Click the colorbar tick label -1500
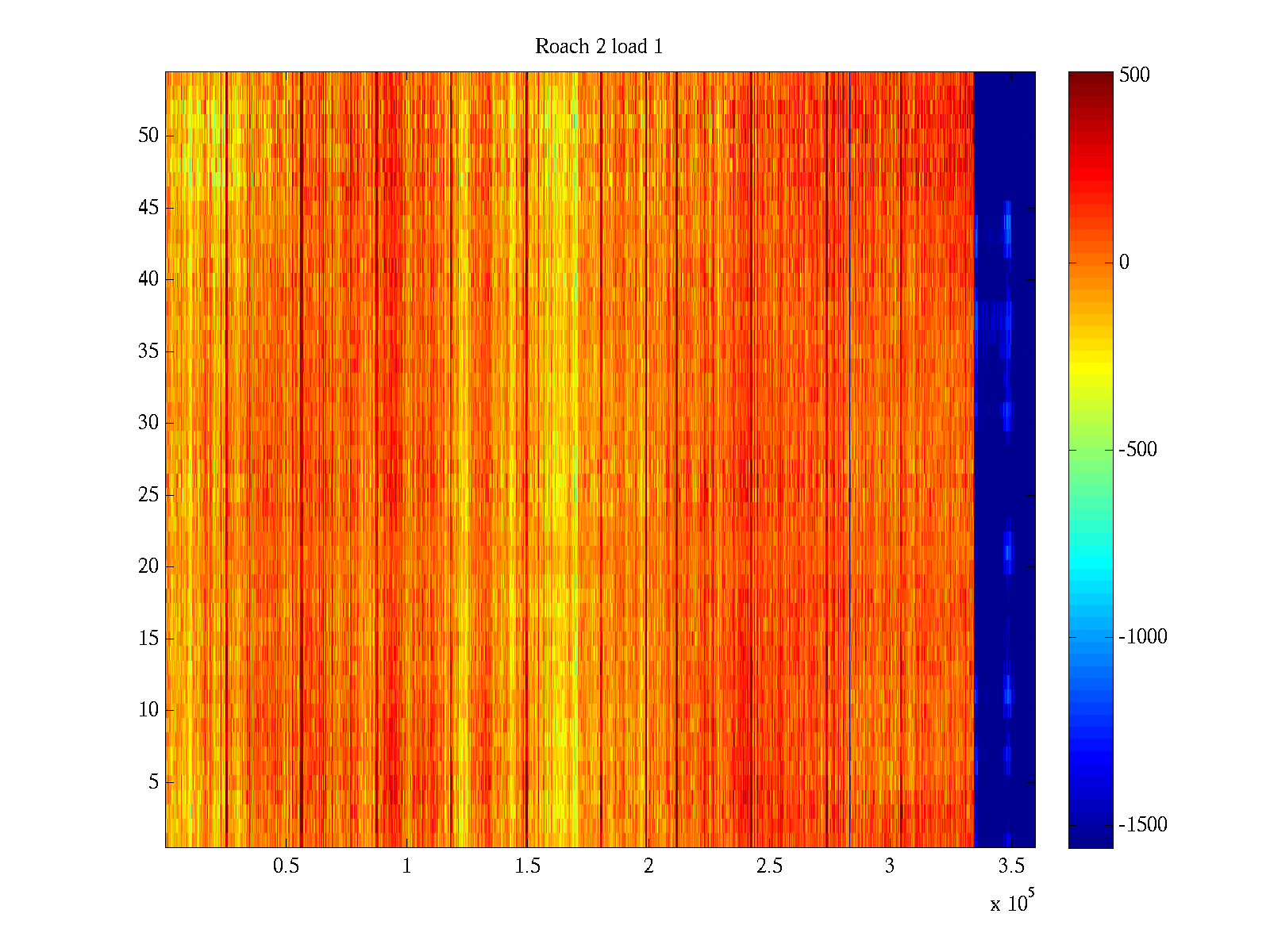This screenshot has height=952, width=1270. tap(1142, 825)
